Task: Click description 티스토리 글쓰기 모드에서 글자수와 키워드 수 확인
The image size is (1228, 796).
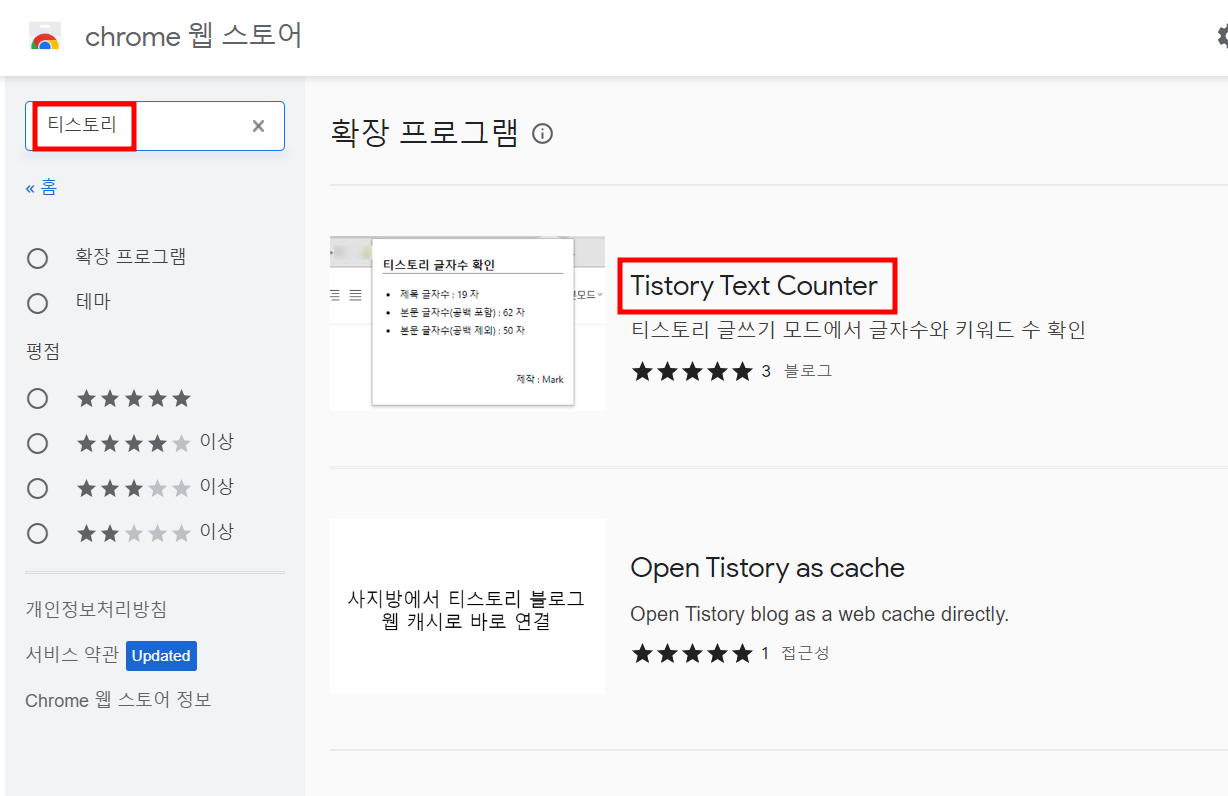Action: click(858, 330)
